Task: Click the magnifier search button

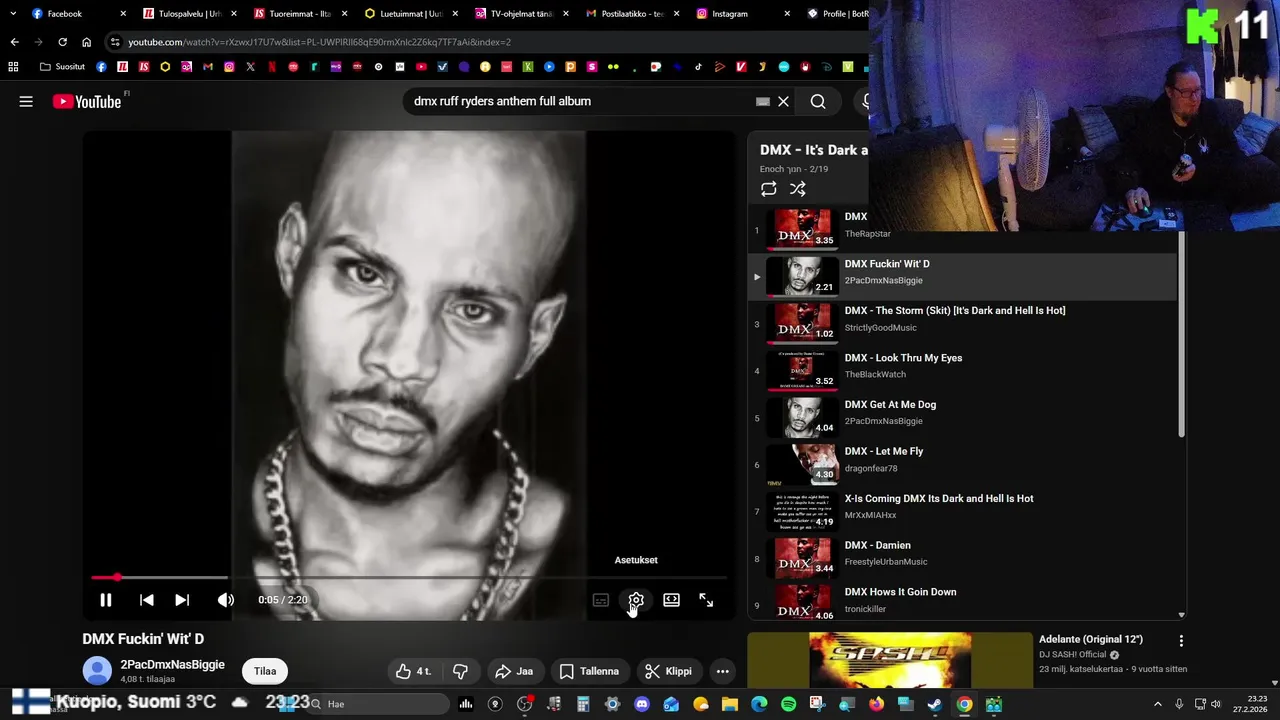Action: point(818,101)
